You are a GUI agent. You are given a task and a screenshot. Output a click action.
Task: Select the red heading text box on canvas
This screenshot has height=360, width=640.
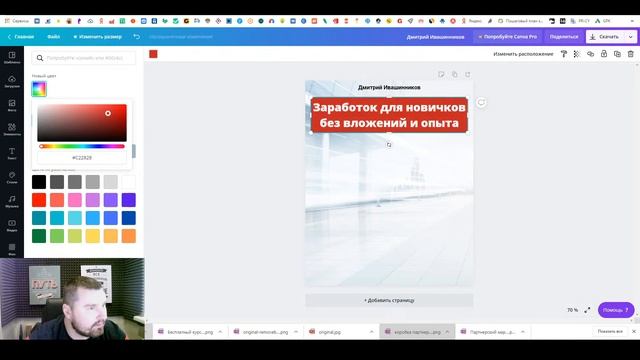point(389,115)
